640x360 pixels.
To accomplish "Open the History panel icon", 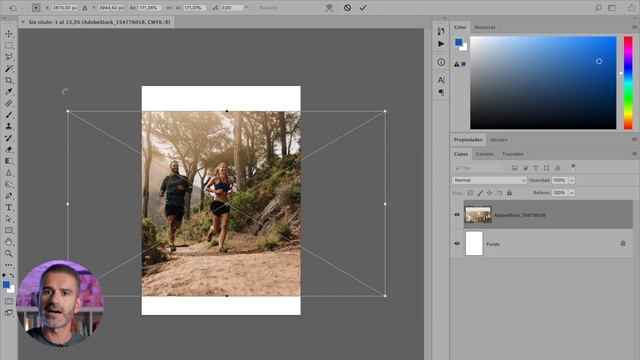I will pos(441,31).
